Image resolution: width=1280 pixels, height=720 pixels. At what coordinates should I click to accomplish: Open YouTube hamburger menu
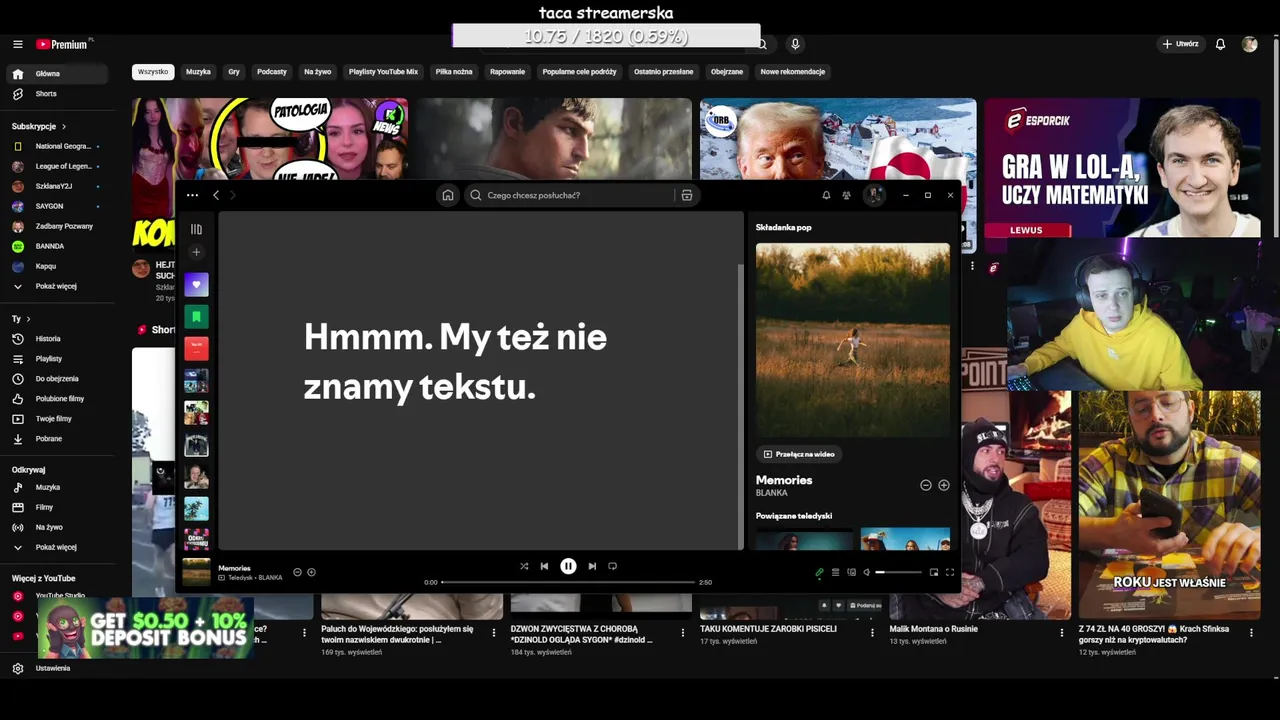coord(17,44)
